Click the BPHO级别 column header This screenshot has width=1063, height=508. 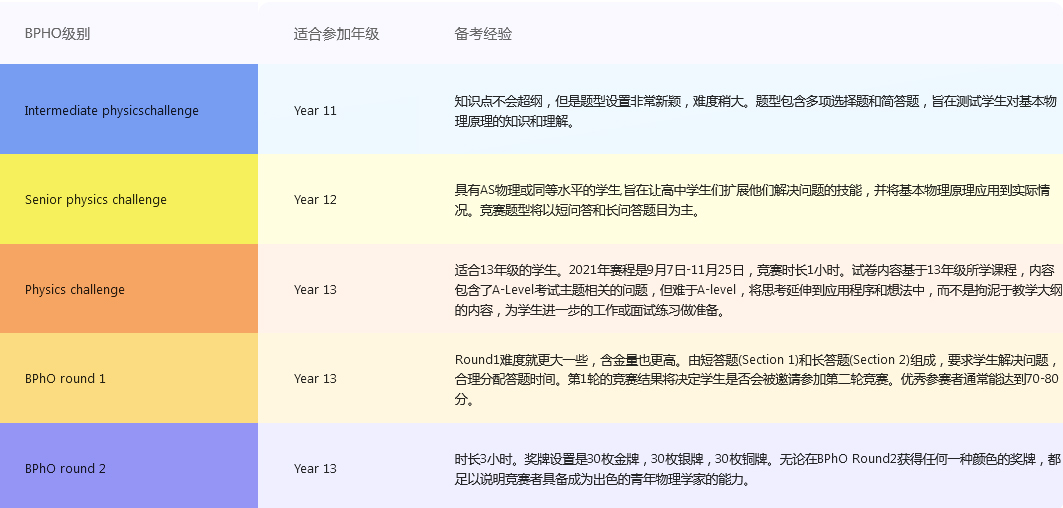[57, 34]
